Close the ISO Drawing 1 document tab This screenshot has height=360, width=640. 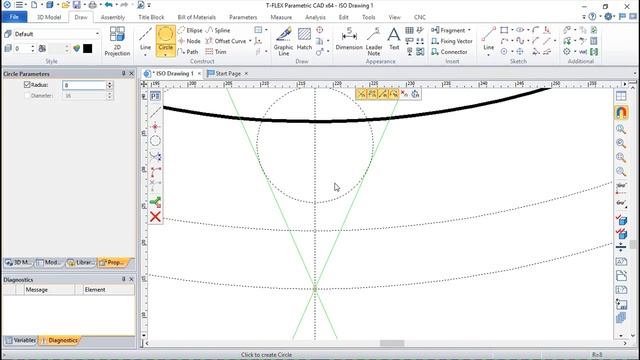pyautogui.click(x=199, y=73)
